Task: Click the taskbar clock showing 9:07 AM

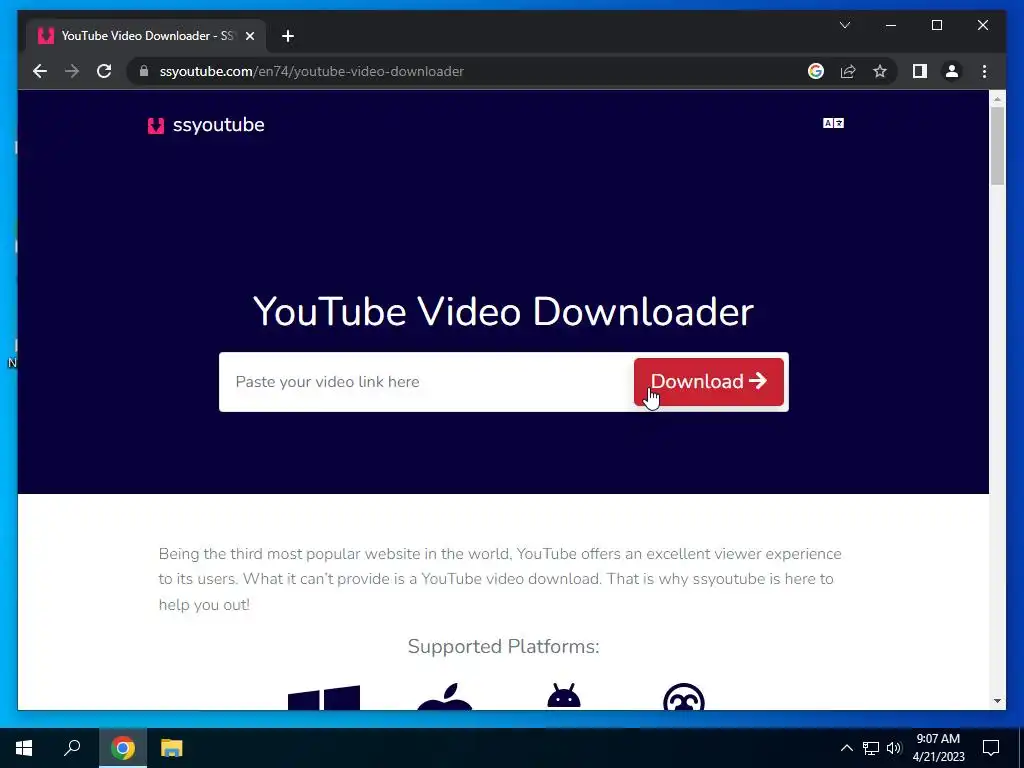Action: click(x=938, y=748)
